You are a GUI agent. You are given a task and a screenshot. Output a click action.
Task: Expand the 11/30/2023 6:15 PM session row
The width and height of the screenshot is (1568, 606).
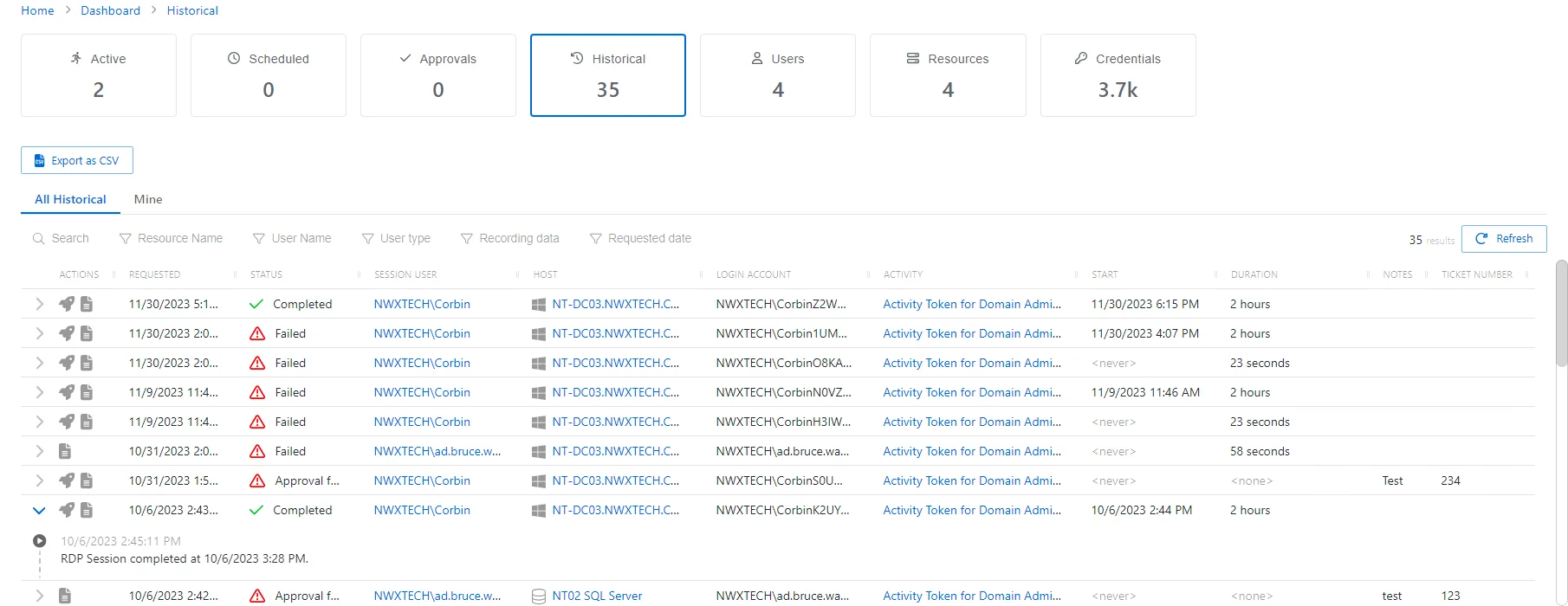point(39,304)
